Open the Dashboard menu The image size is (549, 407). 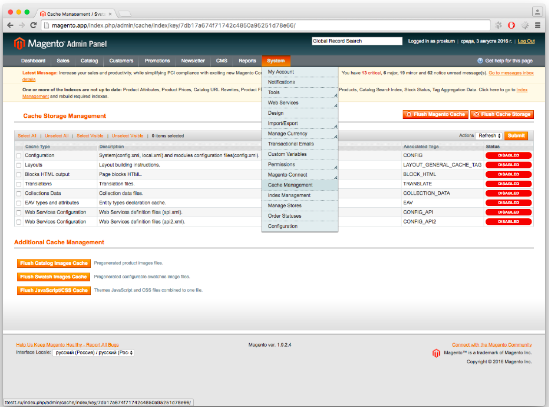(33, 61)
